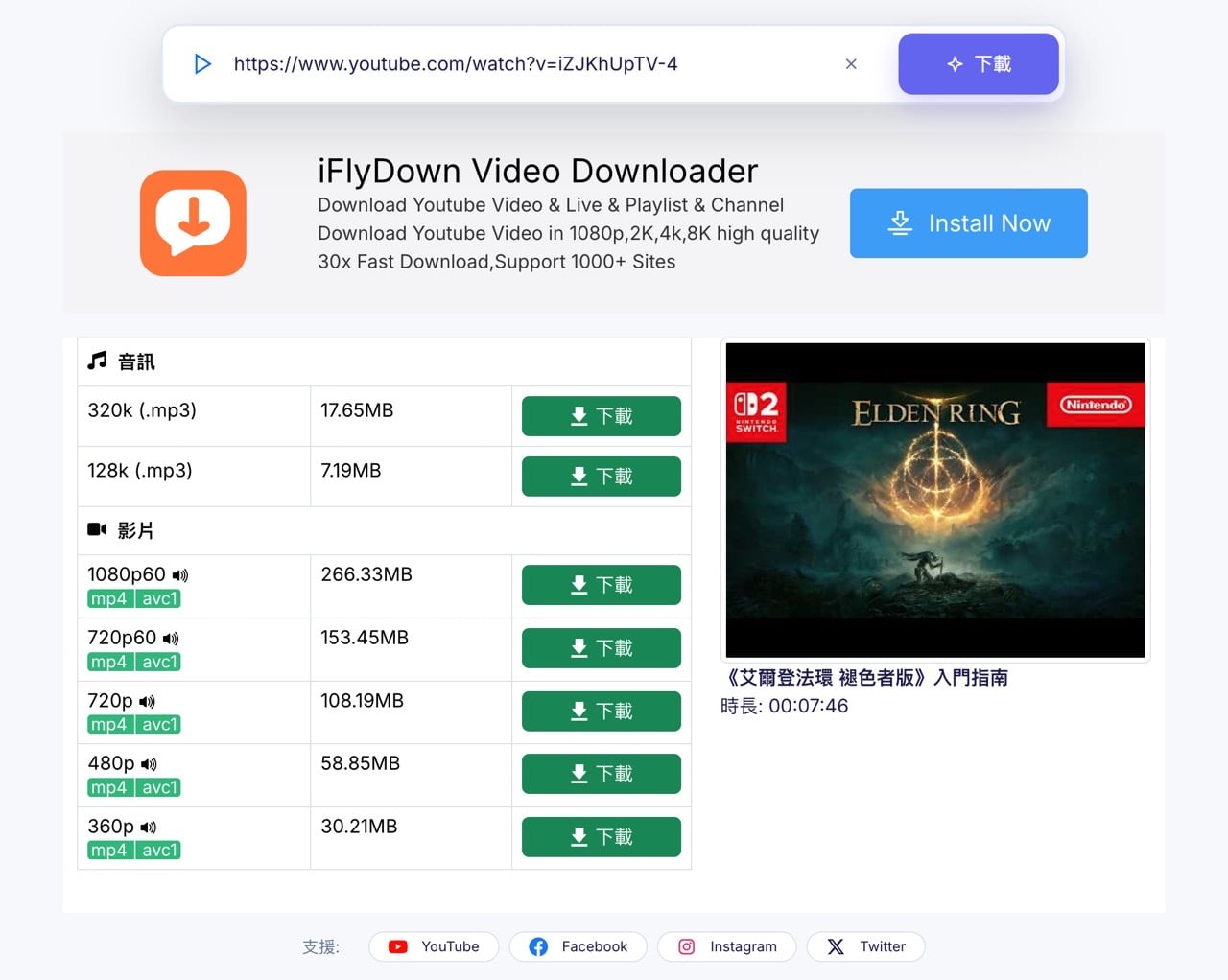Click the Instagram support chip
Viewport: 1228px width, 980px height.
[727, 946]
